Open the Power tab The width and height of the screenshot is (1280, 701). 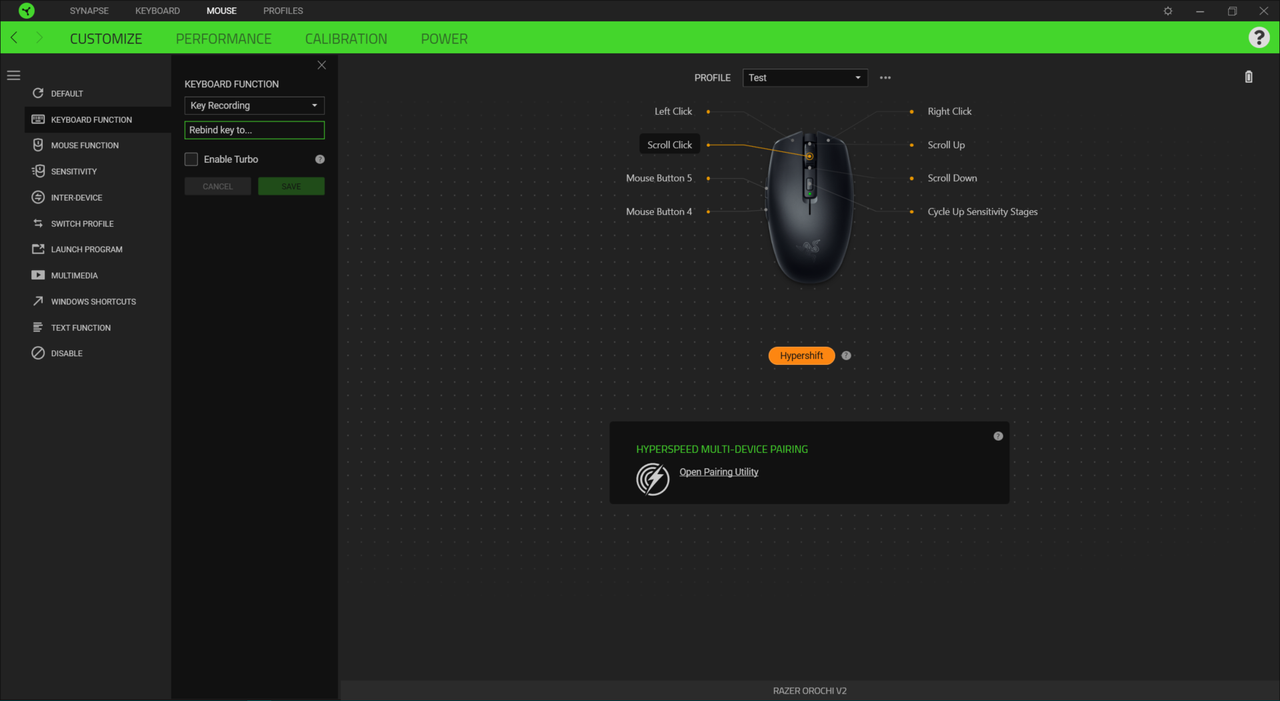tap(444, 38)
